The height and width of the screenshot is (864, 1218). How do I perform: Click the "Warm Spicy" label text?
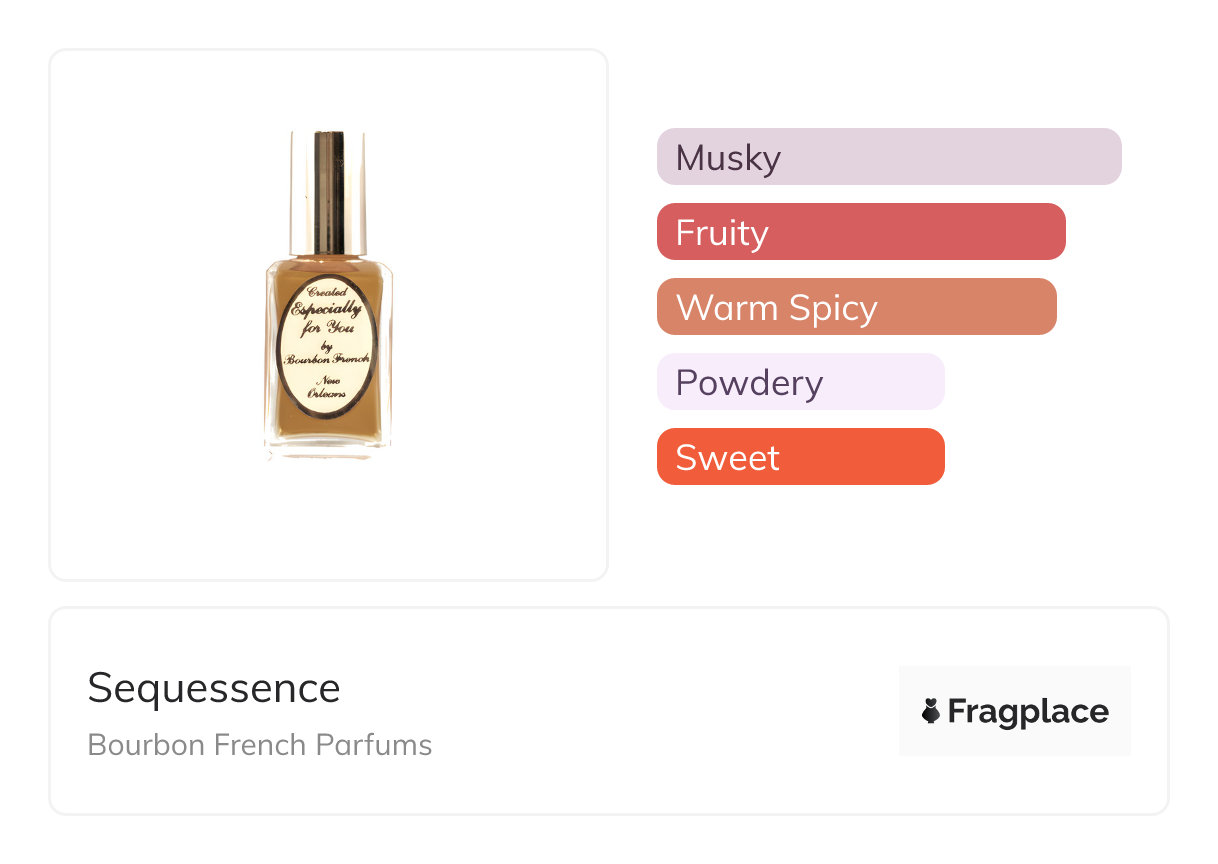click(x=776, y=308)
